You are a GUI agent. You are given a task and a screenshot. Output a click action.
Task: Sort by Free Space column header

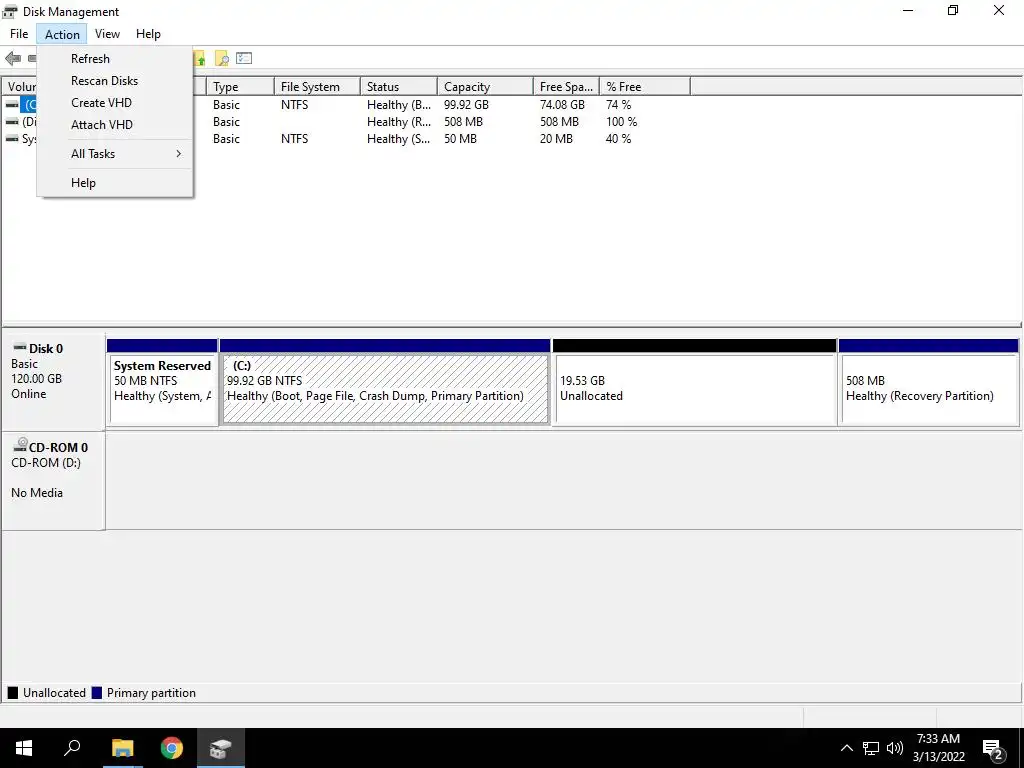click(566, 86)
